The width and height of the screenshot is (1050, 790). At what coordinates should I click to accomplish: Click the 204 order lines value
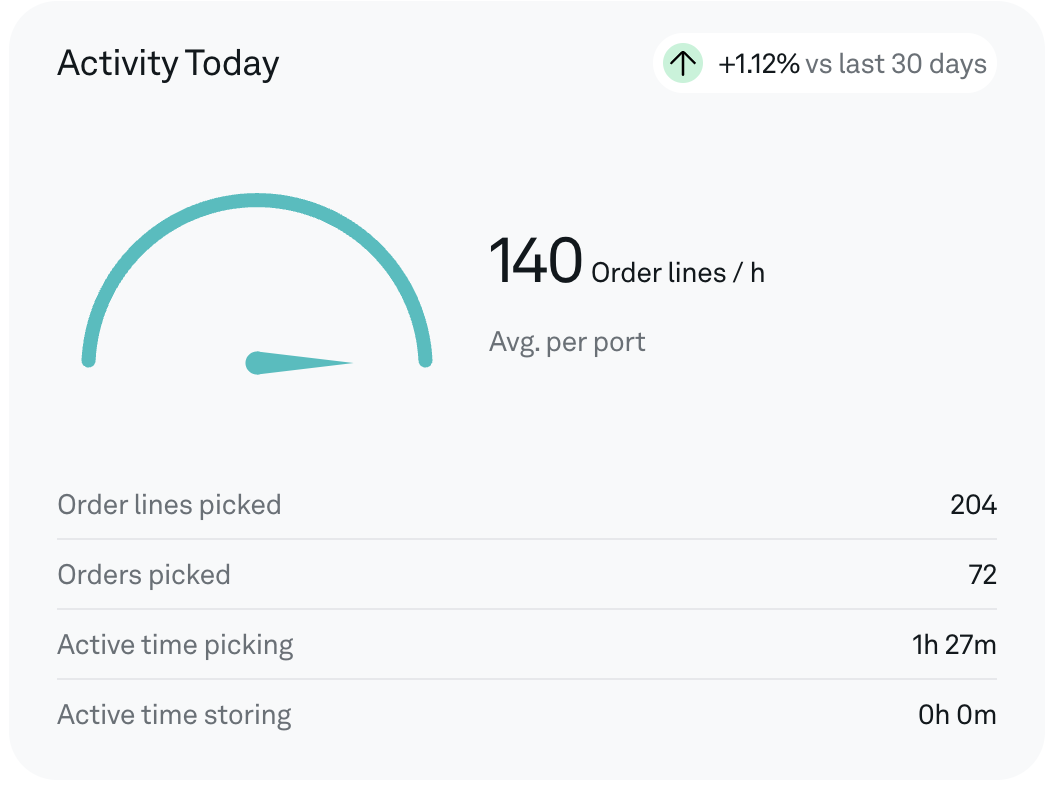(x=973, y=505)
